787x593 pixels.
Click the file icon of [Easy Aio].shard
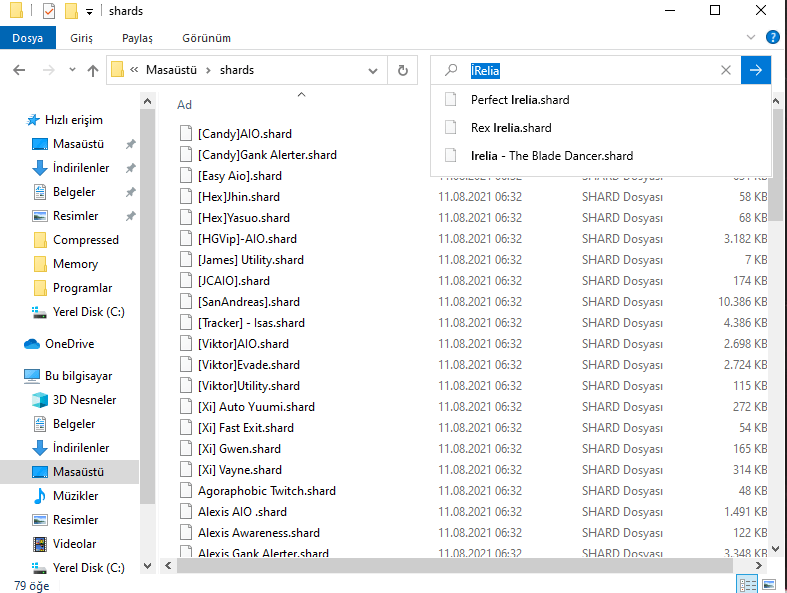[186, 176]
